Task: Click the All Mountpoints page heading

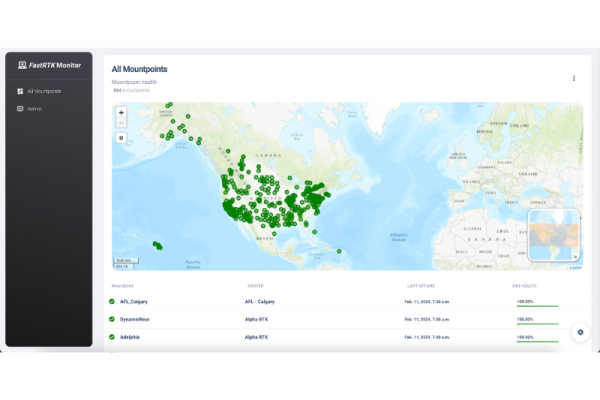Action: (139, 69)
